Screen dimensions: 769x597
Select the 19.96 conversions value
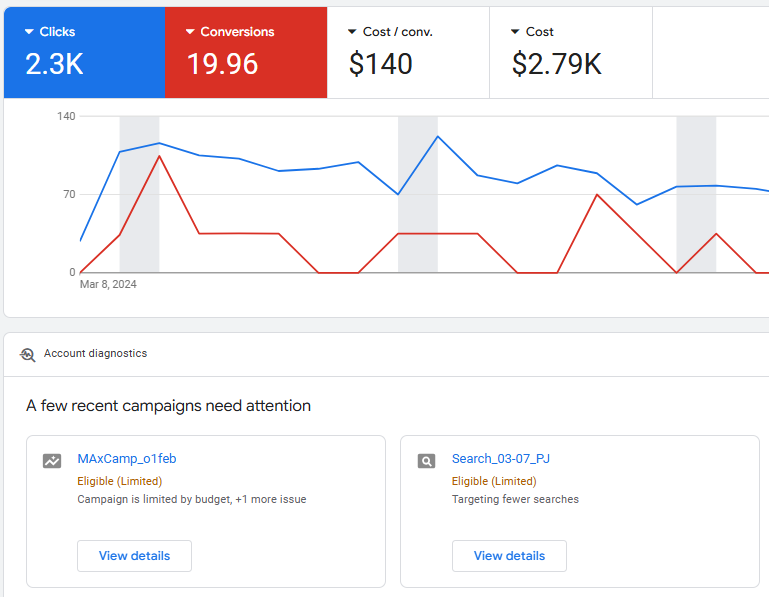pos(222,65)
